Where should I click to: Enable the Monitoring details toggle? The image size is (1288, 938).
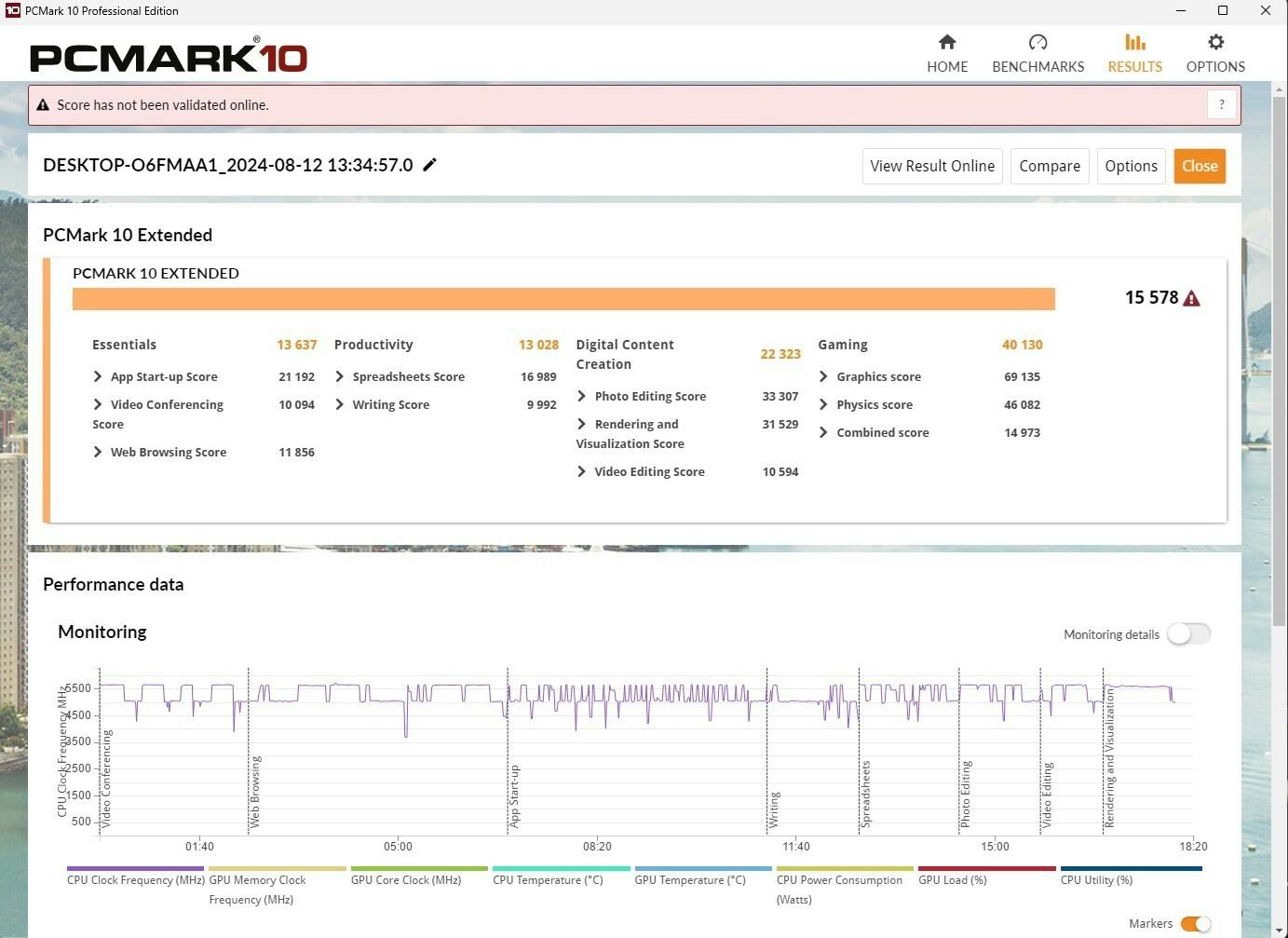1188,634
